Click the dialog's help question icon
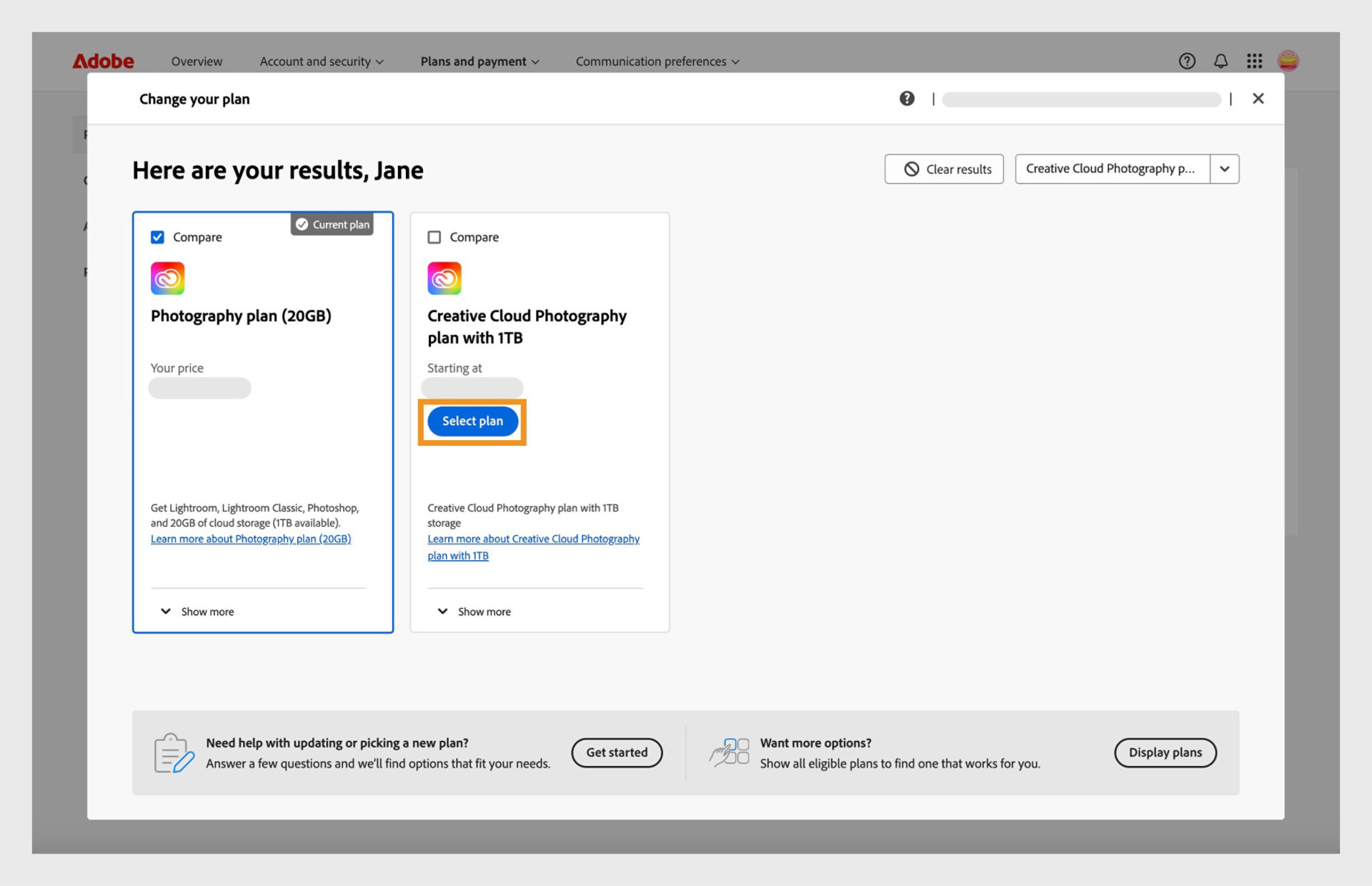Screen dimensions: 1372x886 [907, 99]
